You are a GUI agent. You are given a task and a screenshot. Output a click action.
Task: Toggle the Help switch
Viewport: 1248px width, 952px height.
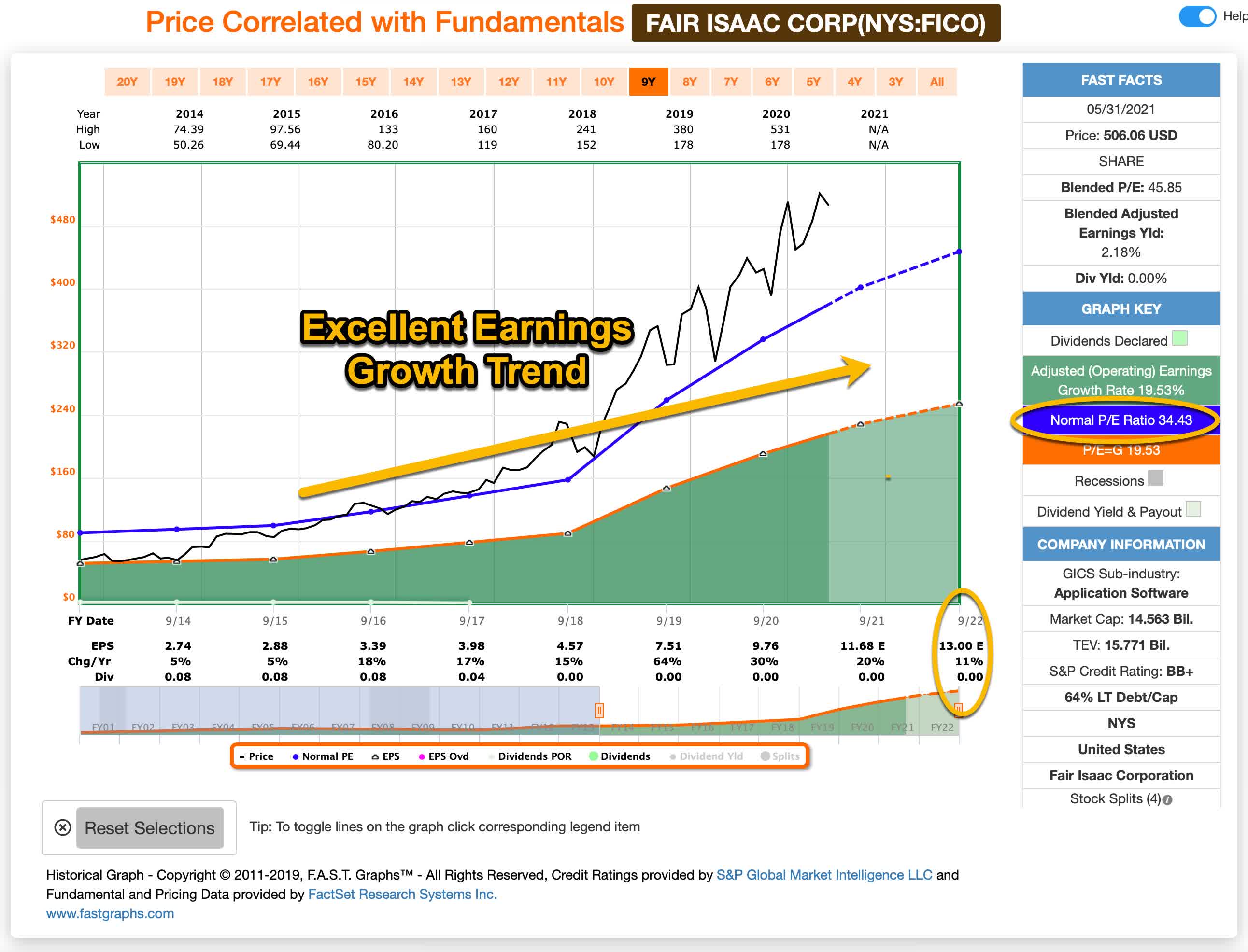[x=1197, y=16]
